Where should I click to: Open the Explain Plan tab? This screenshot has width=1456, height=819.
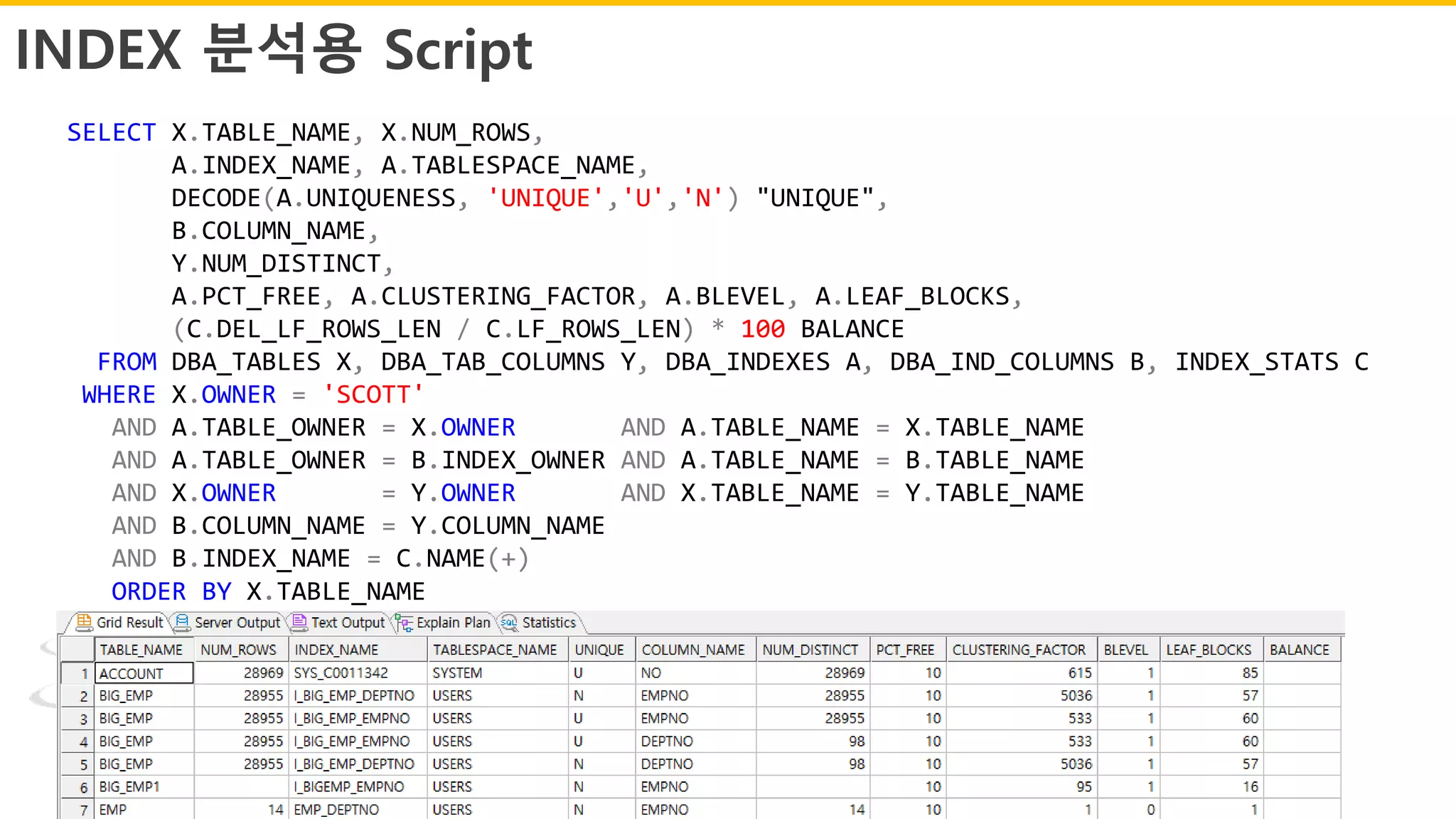(444, 622)
